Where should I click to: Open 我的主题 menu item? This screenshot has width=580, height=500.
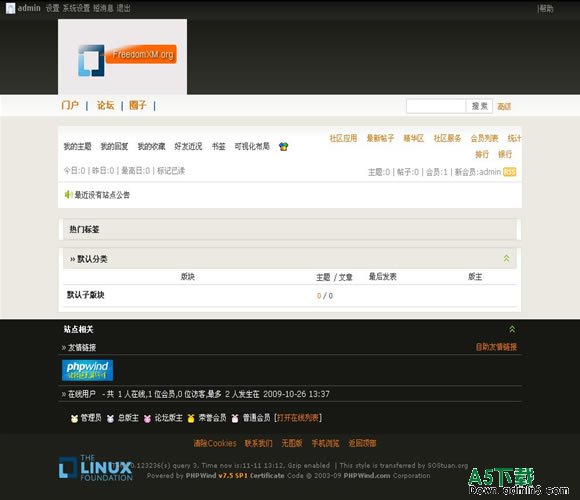(x=77, y=146)
